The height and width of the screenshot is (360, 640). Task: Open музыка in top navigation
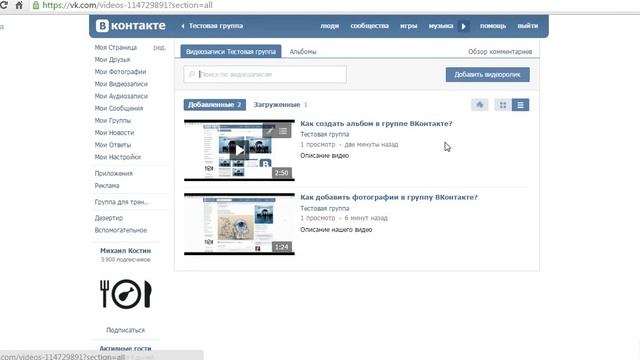pyautogui.click(x=441, y=26)
